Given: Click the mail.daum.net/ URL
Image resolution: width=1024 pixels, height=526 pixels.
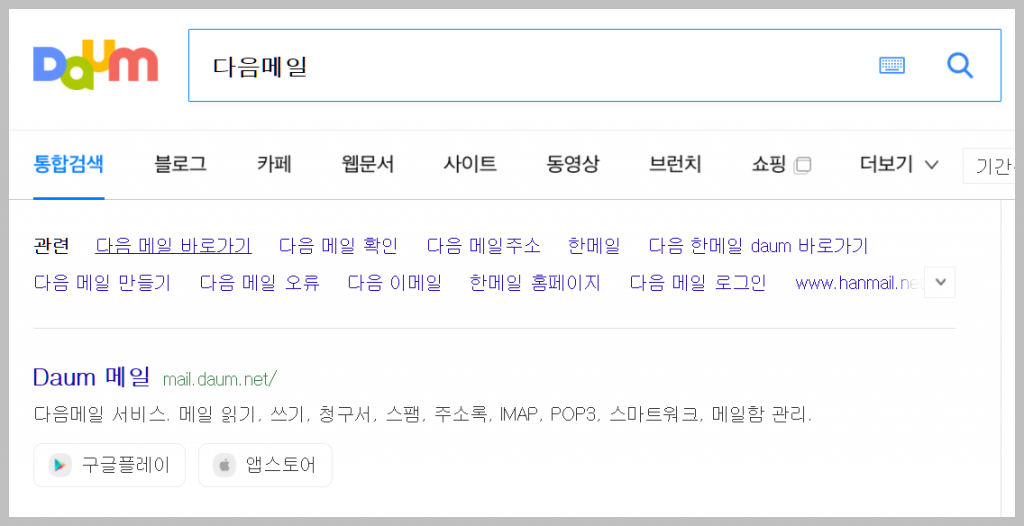Looking at the screenshot, I should (220, 378).
